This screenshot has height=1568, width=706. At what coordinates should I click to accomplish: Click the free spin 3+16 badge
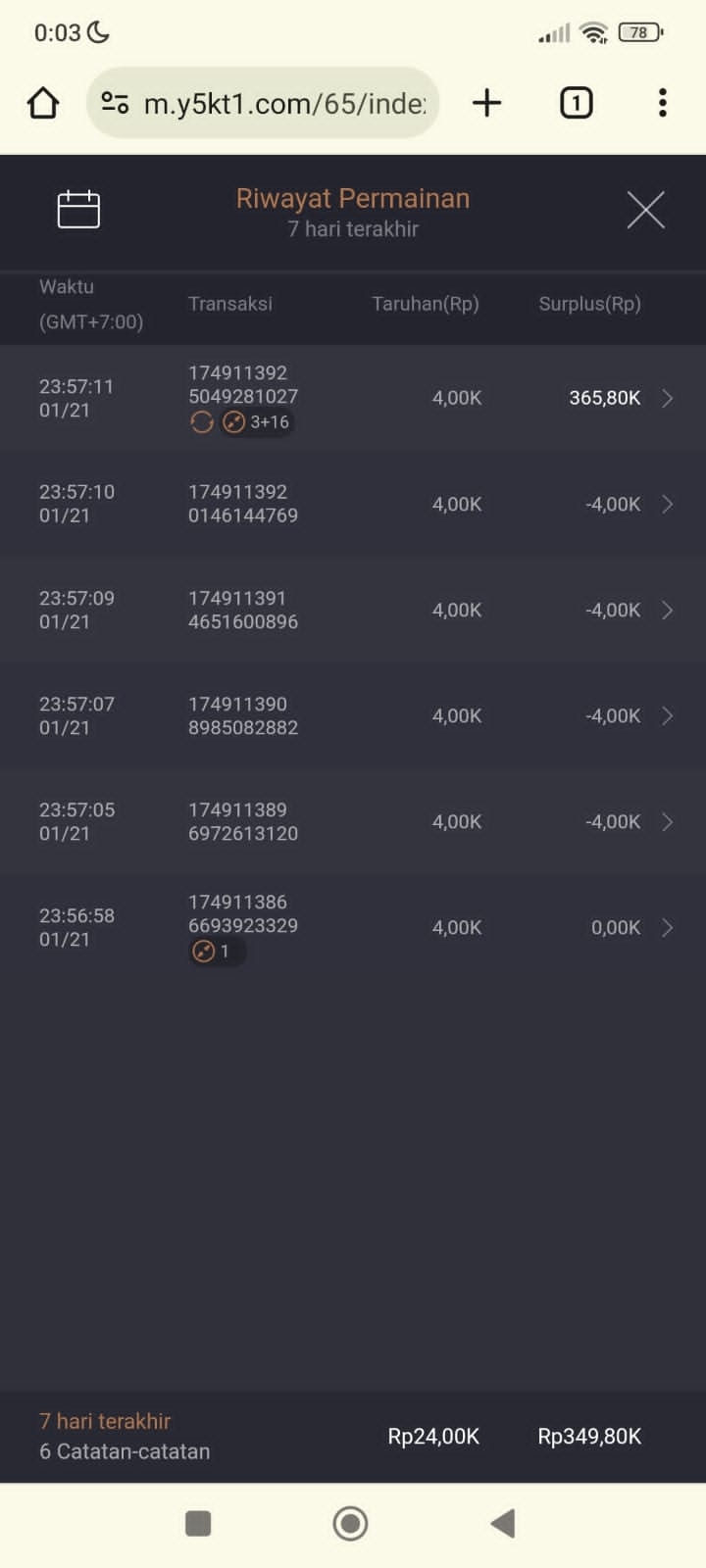[258, 422]
